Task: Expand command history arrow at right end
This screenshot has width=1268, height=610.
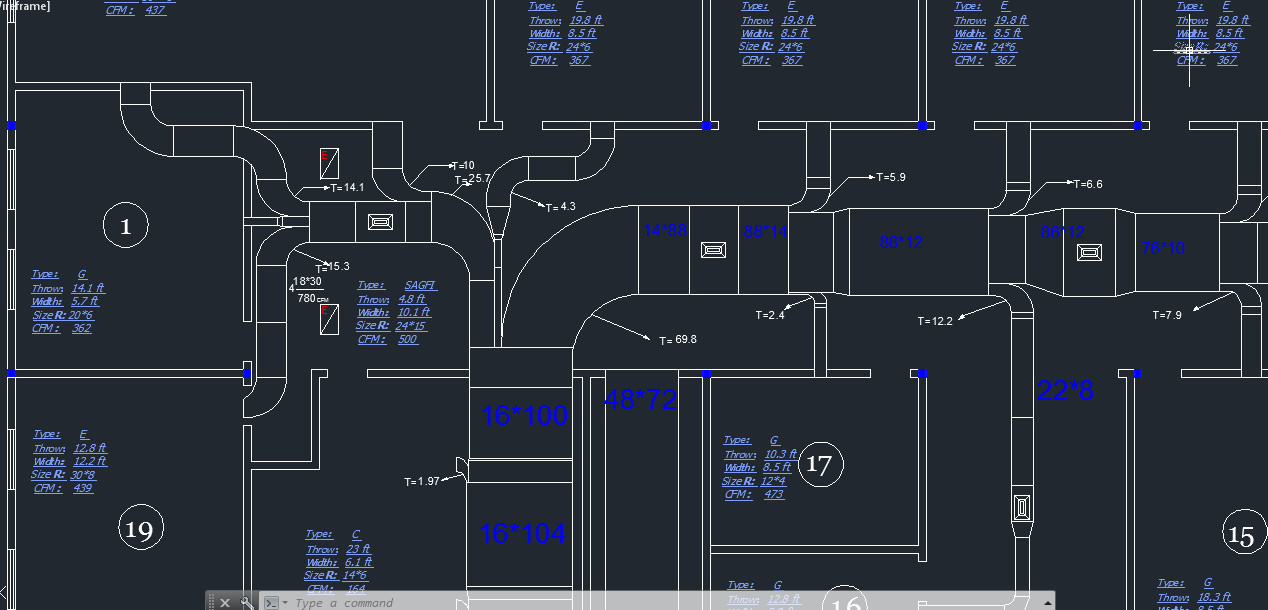Action: pos(1047,603)
